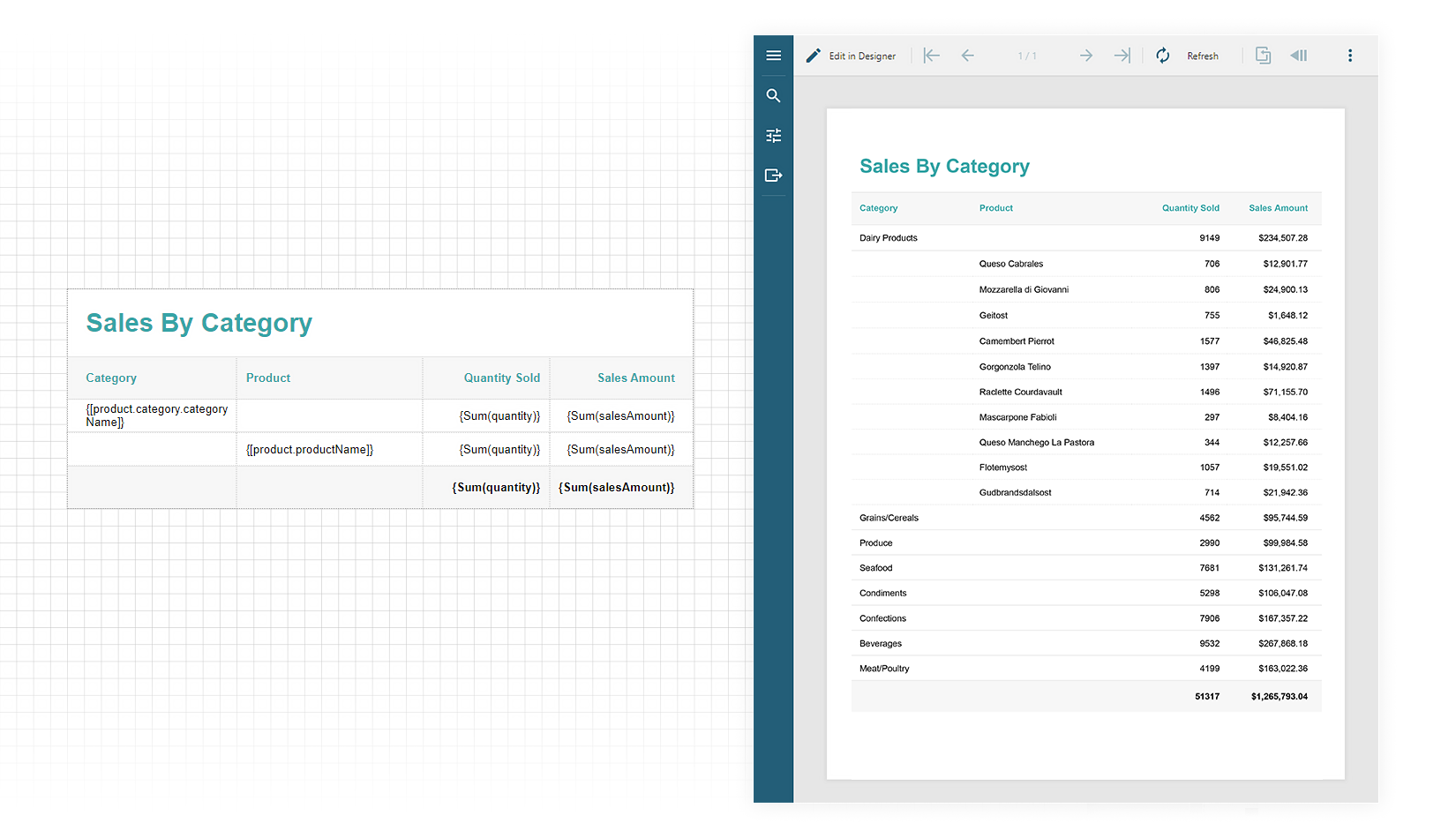Click the Confections category row
This screenshot has height=838, width=1456.
click(1086, 618)
